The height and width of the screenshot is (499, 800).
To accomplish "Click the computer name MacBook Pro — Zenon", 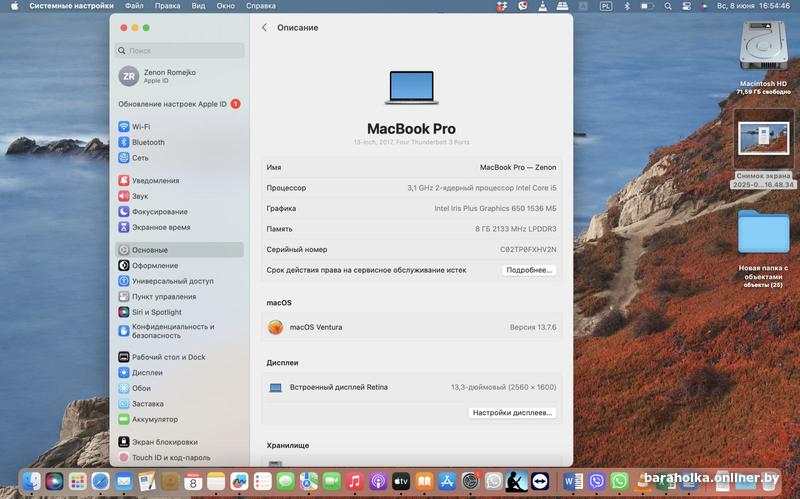I will [x=518, y=167].
